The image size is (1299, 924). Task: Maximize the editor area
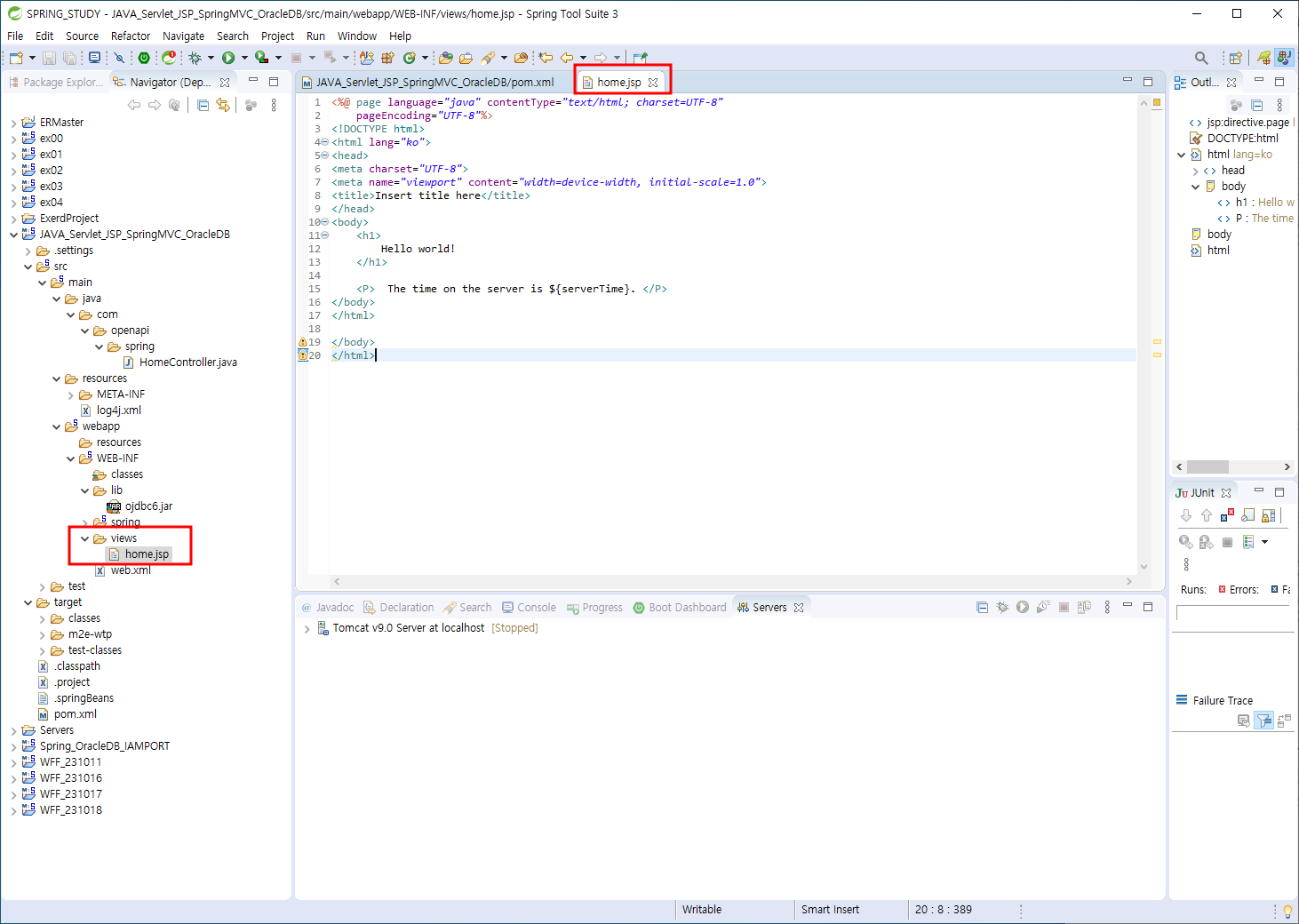coord(1148,81)
